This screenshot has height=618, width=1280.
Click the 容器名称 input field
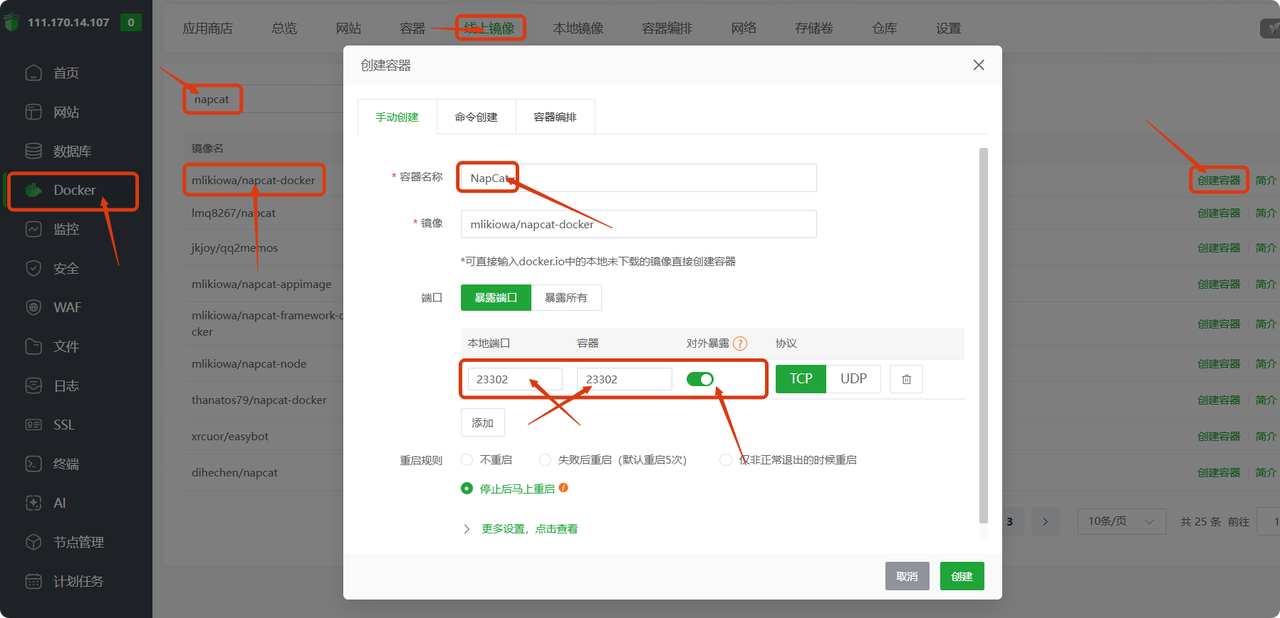tap(638, 177)
